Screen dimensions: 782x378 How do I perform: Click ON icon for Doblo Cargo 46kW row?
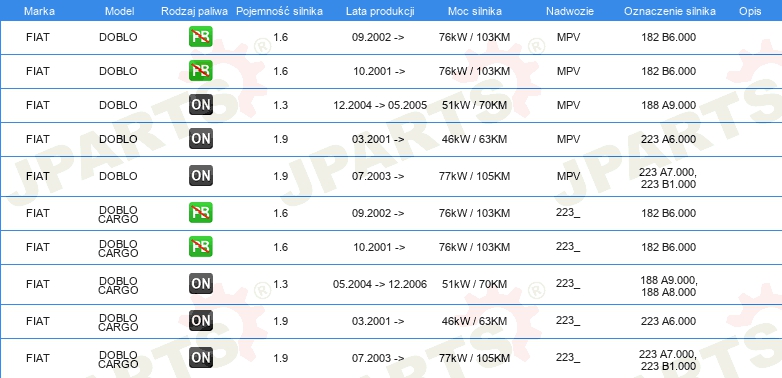[x=200, y=321]
